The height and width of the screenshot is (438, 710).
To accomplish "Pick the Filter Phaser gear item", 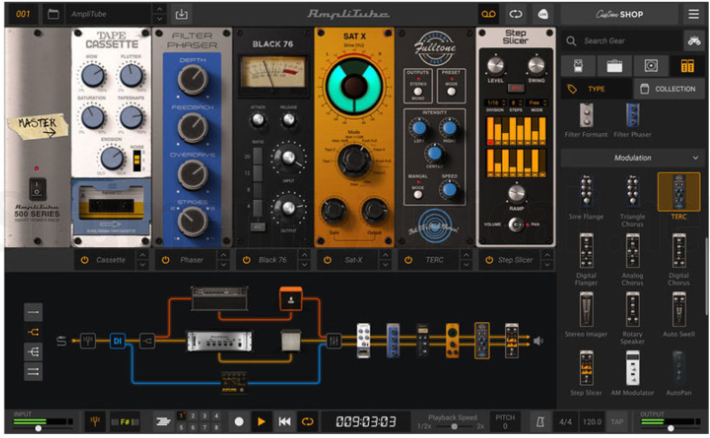I will 633,120.
